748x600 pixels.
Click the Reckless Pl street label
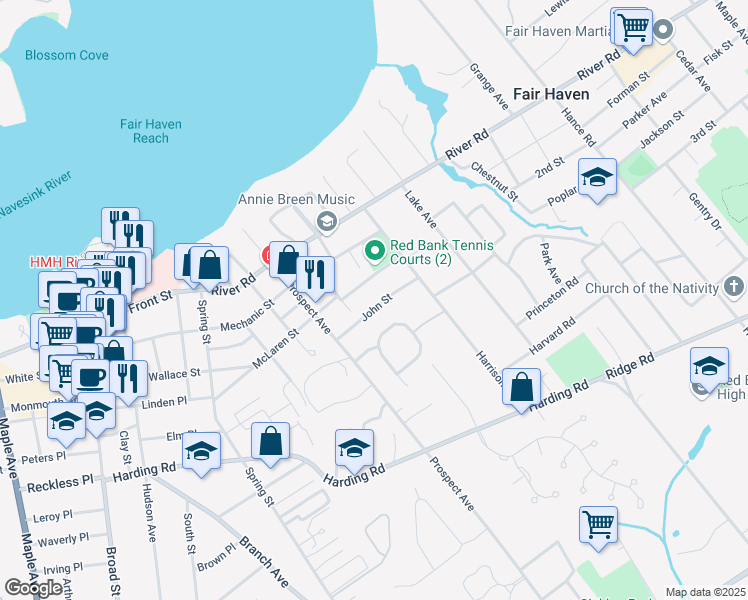click(60, 484)
